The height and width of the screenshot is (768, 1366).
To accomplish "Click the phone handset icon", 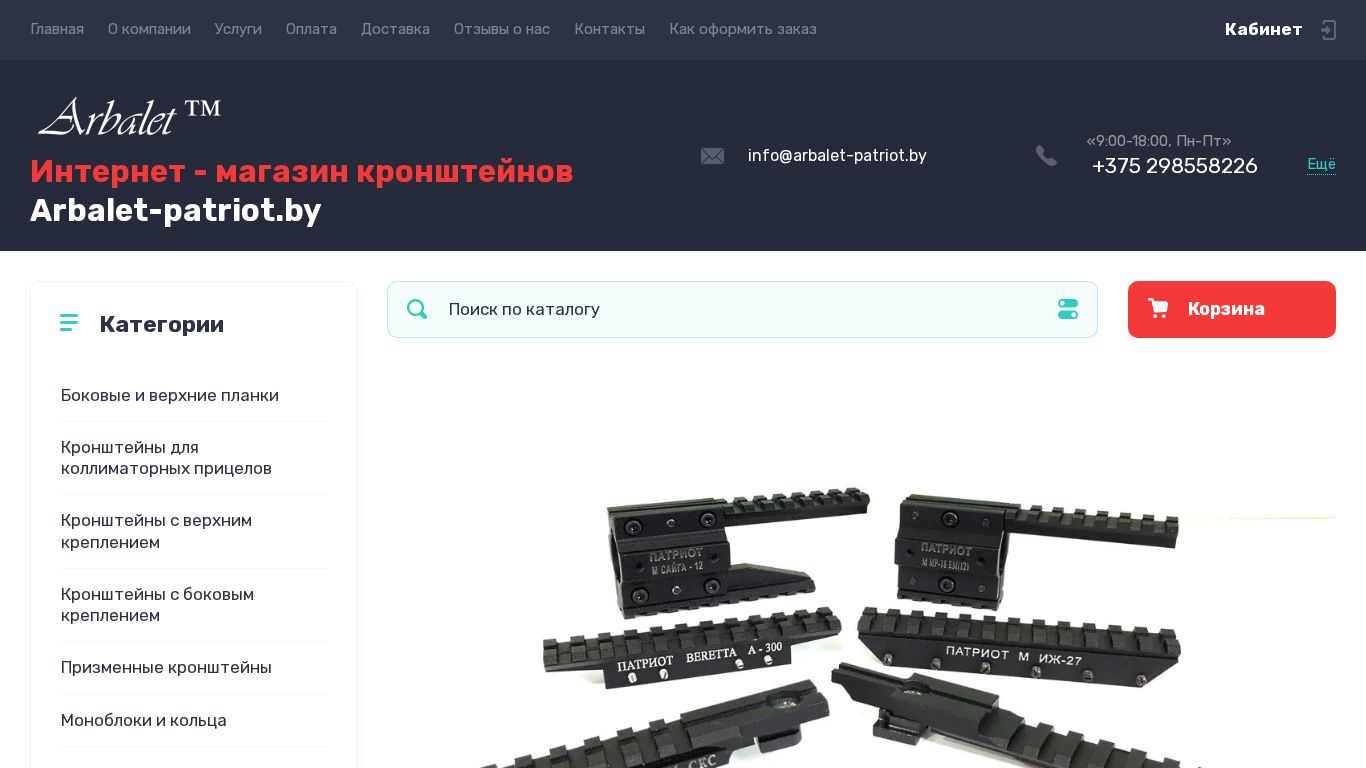I will pos(1046,156).
